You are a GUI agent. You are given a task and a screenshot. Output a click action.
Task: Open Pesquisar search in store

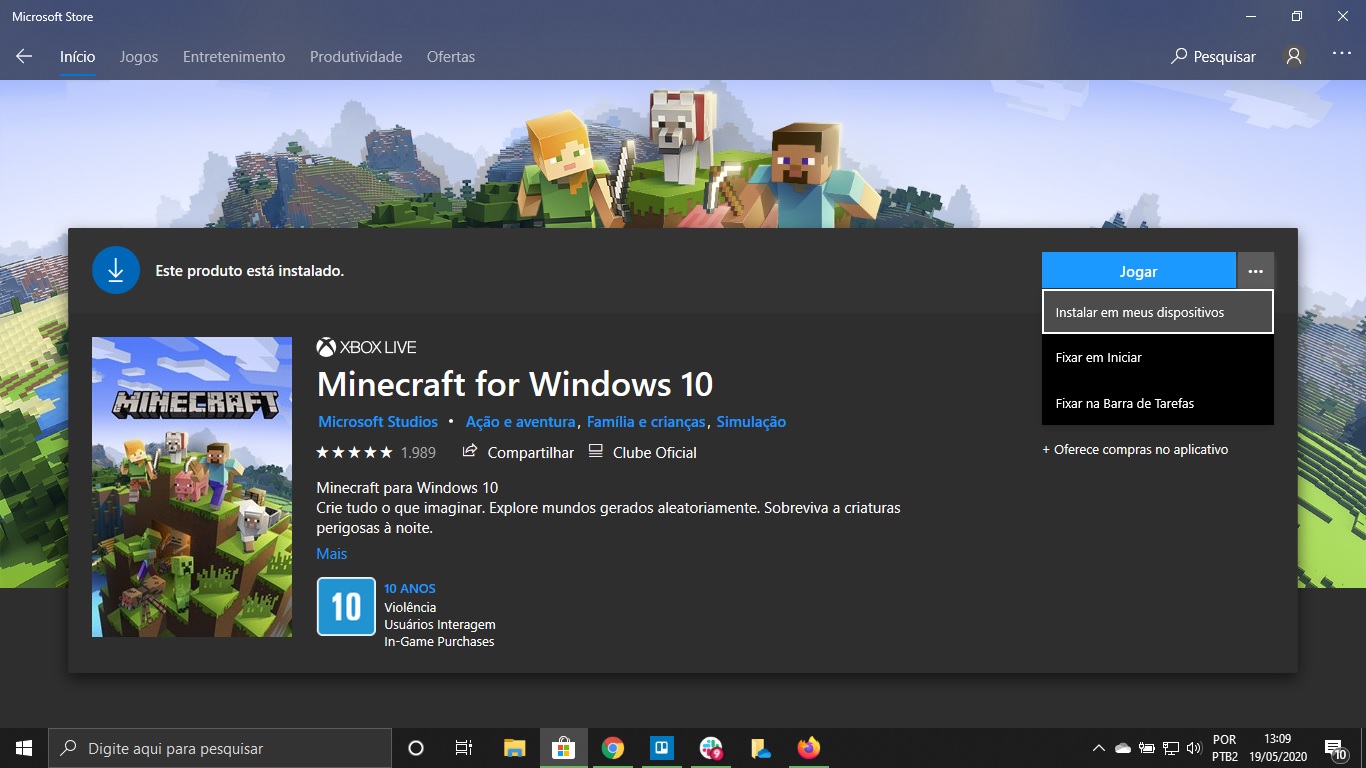[1213, 57]
